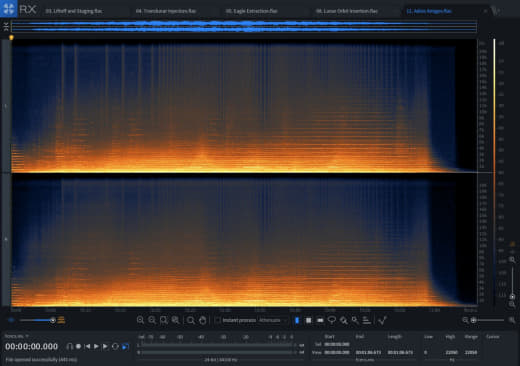Select the lasso selection tool

(x=332, y=320)
